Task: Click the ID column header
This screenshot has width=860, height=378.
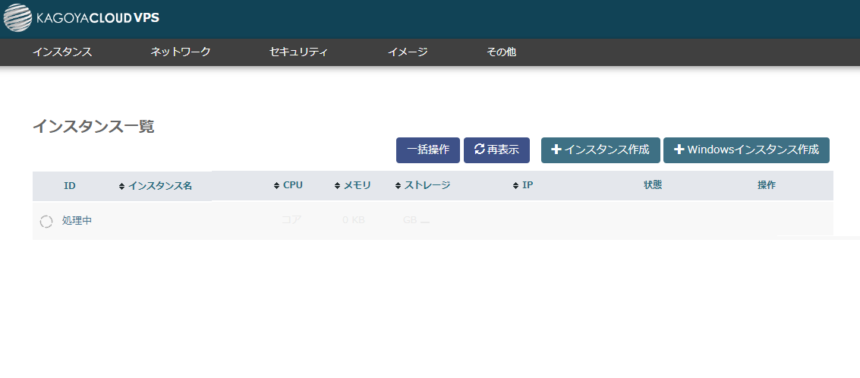Action: click(70, 185)
